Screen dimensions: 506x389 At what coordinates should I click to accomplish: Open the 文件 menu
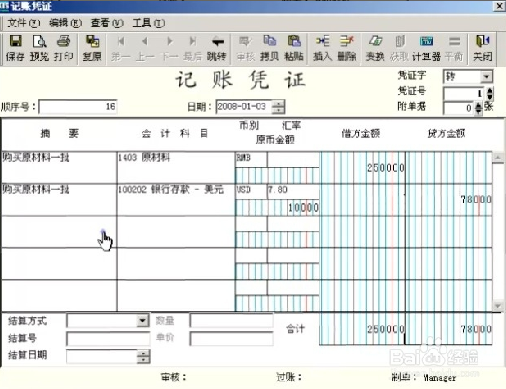point(23,23)
